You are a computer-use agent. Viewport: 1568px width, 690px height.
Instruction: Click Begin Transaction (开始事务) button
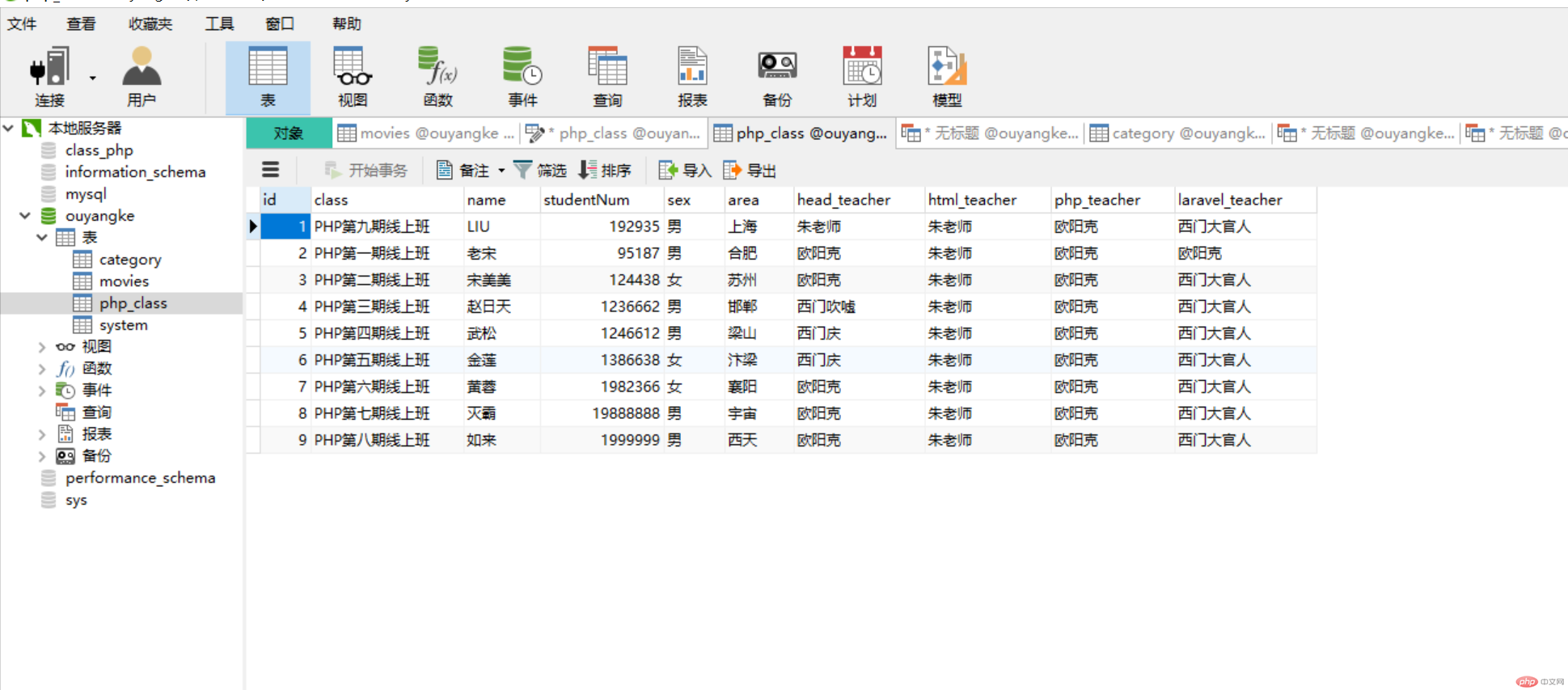[x=366, y=170]
